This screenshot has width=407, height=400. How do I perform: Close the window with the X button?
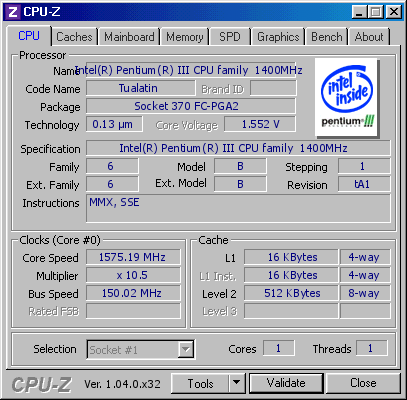pyautogui.click(x=393, y=12)
